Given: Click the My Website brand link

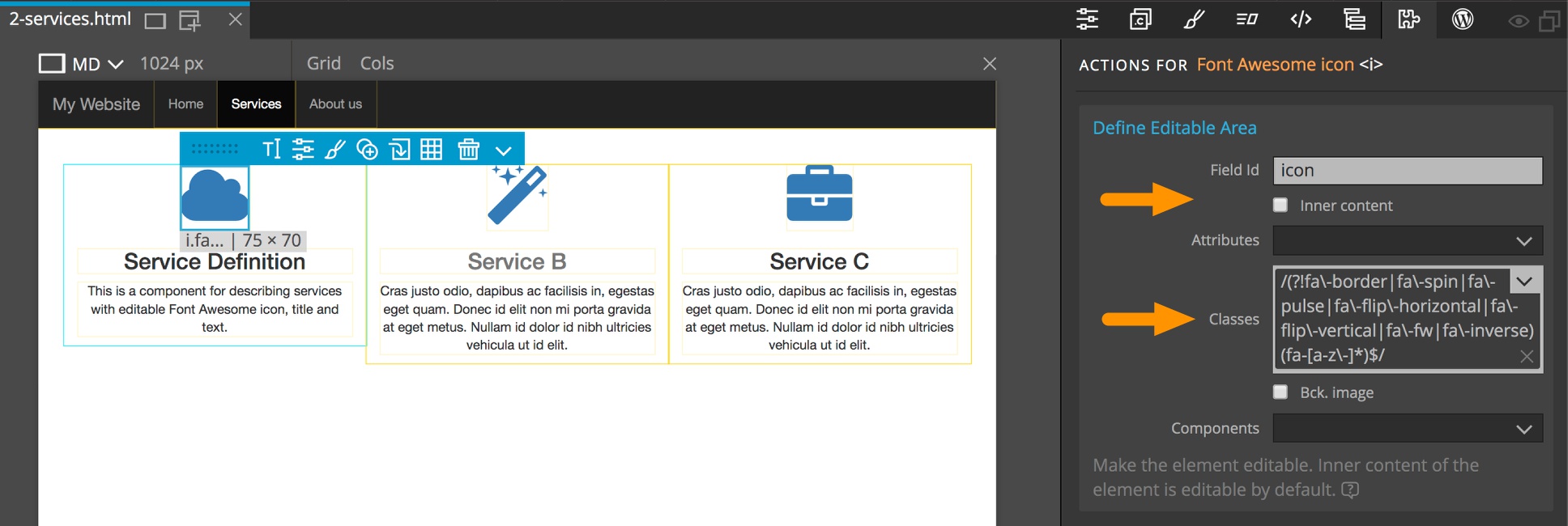Looking at the screenshot, I should pyautogui.click(x=96, y=104).
